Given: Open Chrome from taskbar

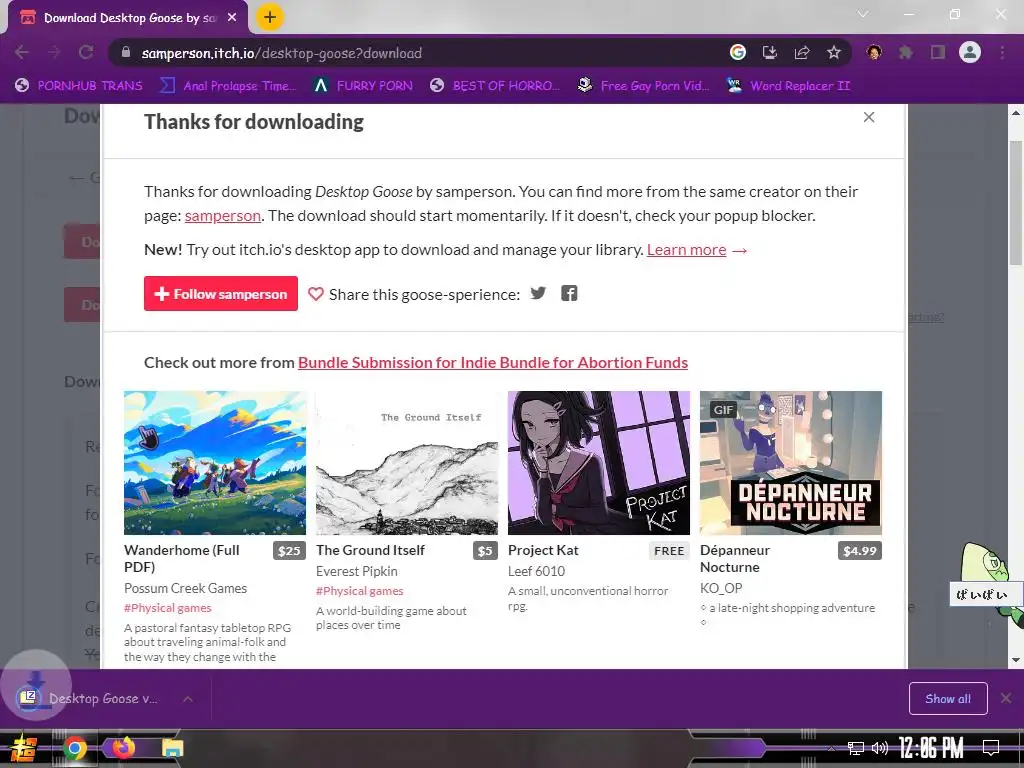Looking at the screenshot, I should tap(74, 748).
